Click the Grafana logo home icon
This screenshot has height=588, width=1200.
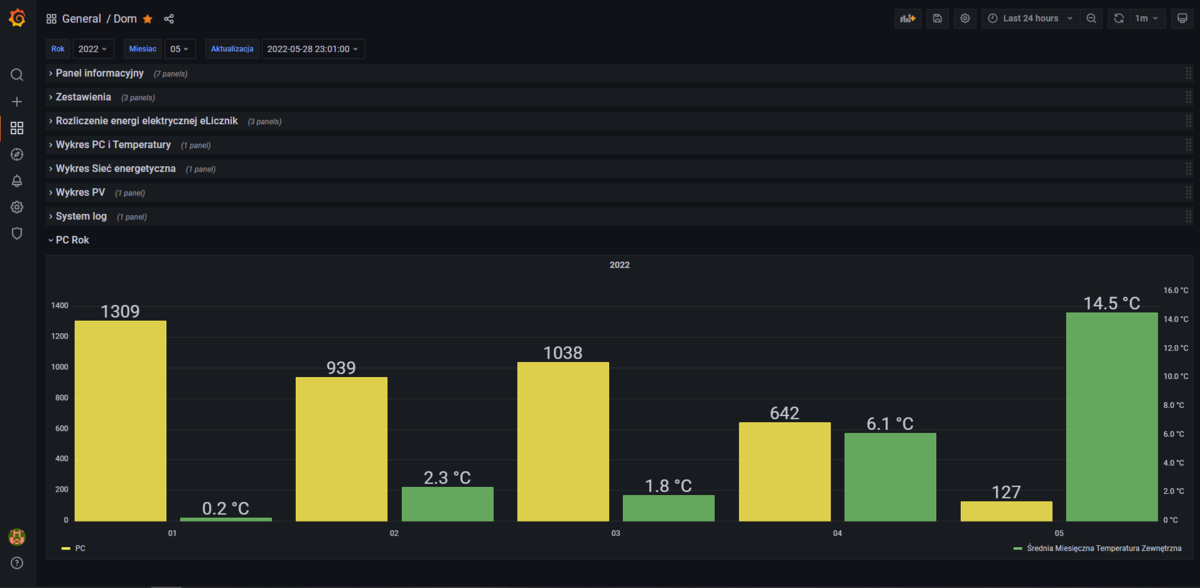(x=17, y=18)
